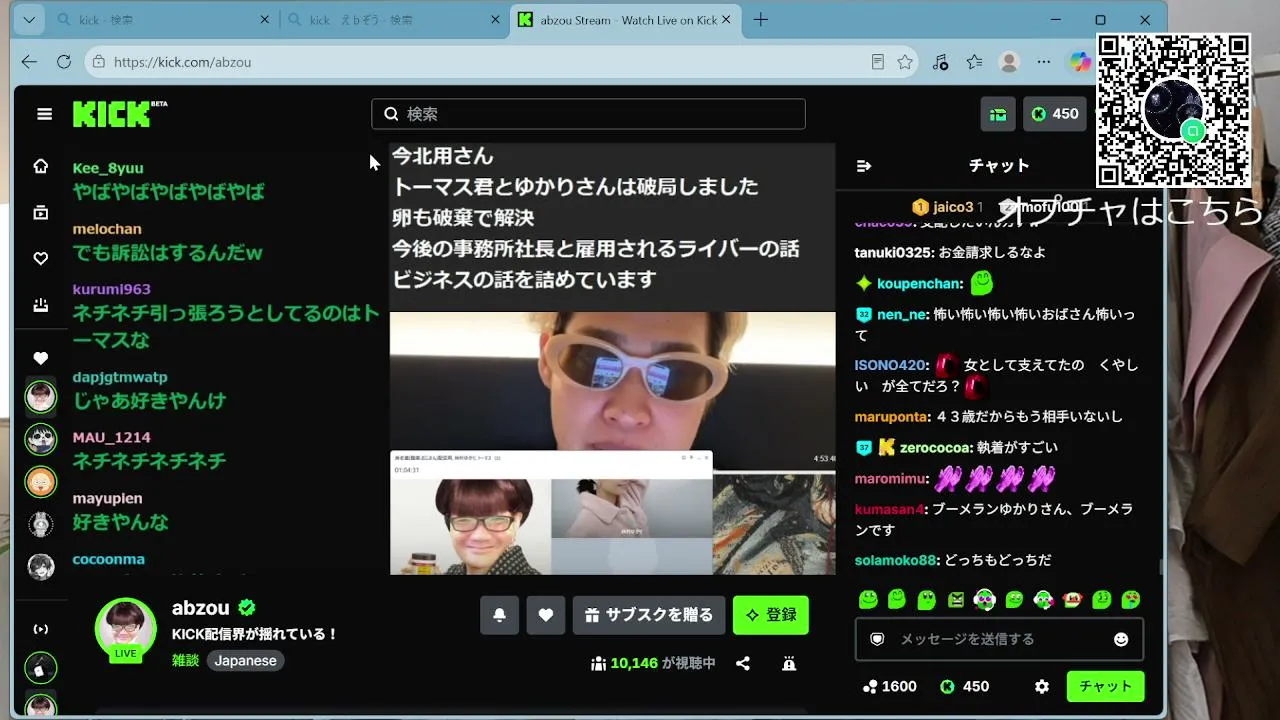Open the podium leaderboard icon in the sidebar
Viewport: 1280px width, 720px height.
pyautogui.click(x=41, y=305)
